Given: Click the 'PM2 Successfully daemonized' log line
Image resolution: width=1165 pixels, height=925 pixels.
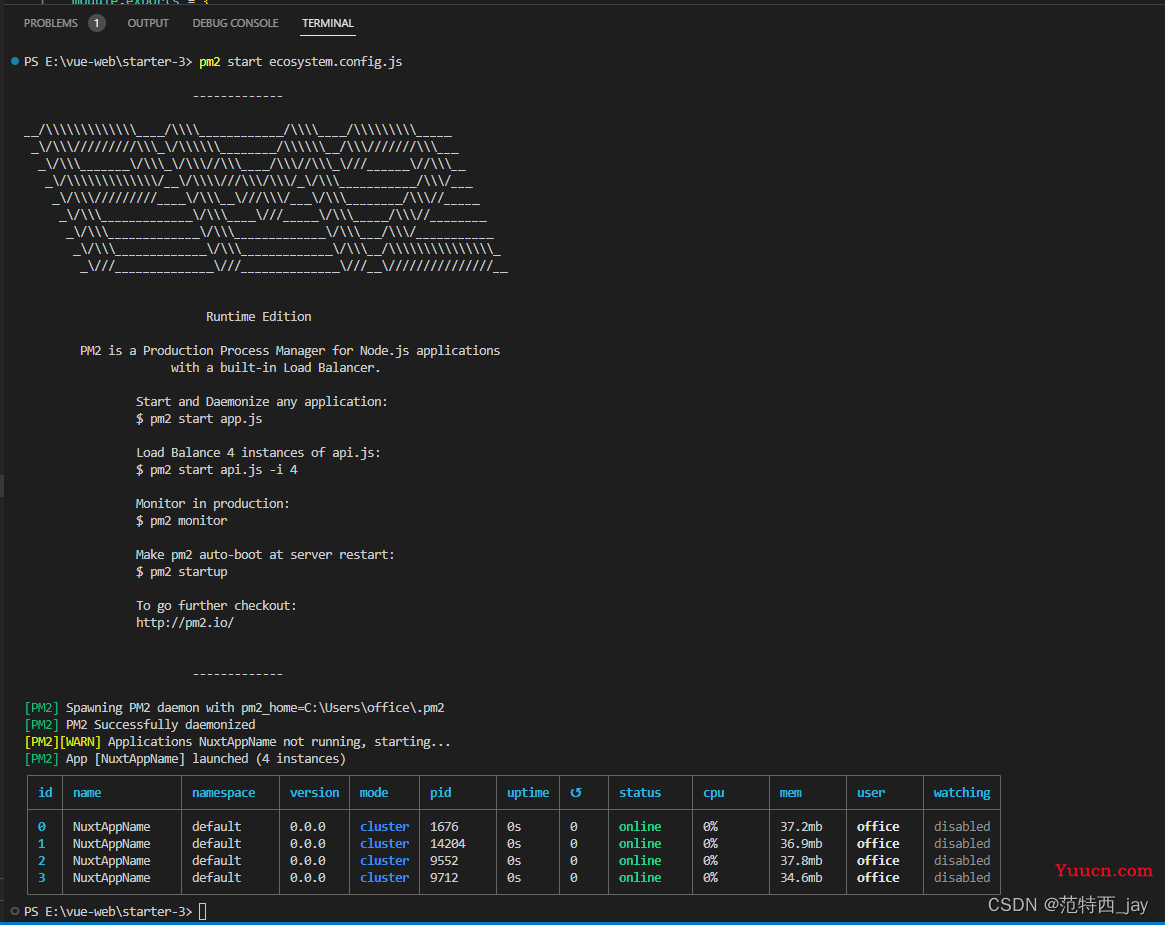Looking at the screenshot, I should (x=140, y=724).
